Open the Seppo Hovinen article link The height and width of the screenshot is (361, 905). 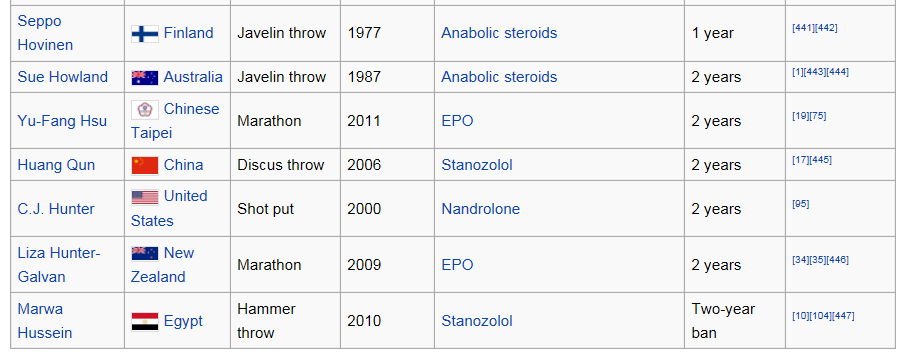pyautogui.click(x=45, y=33)
